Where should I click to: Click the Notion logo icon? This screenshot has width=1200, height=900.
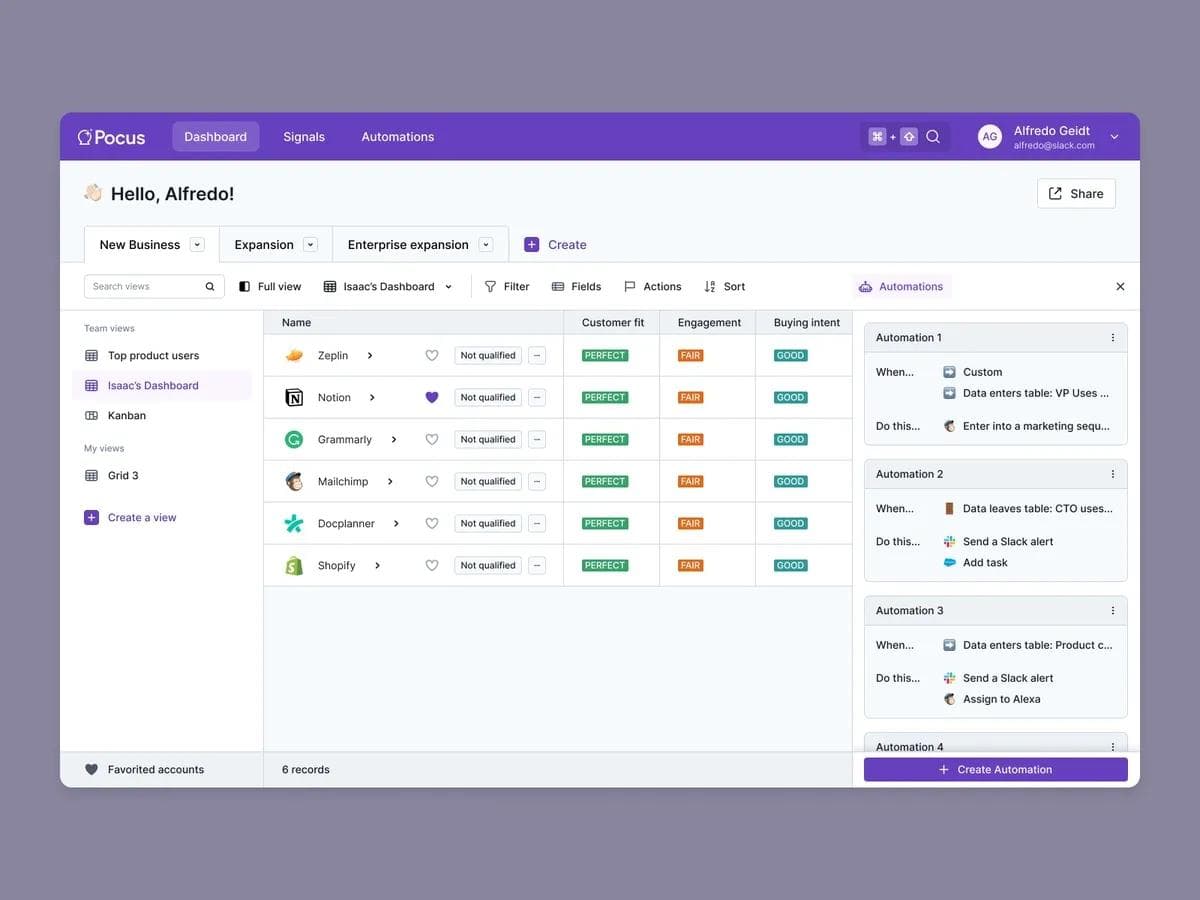294,398
